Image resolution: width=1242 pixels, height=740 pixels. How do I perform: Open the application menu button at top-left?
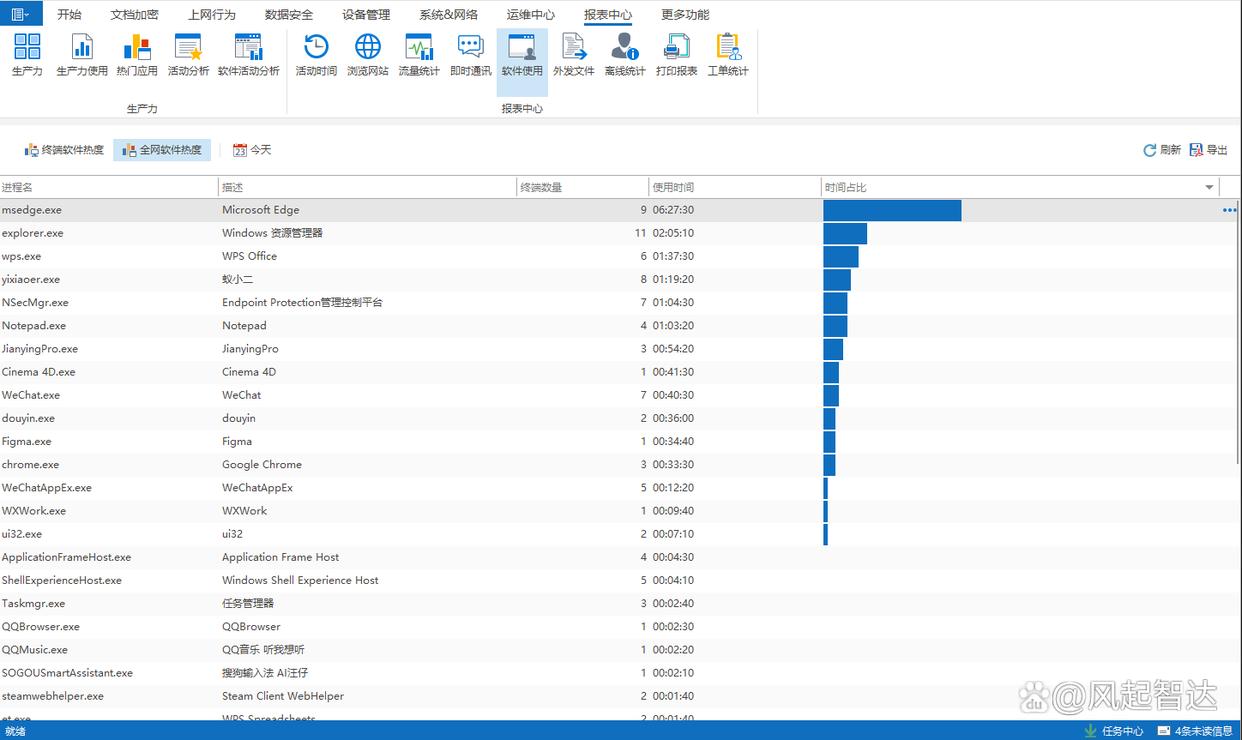coord(21,14)
